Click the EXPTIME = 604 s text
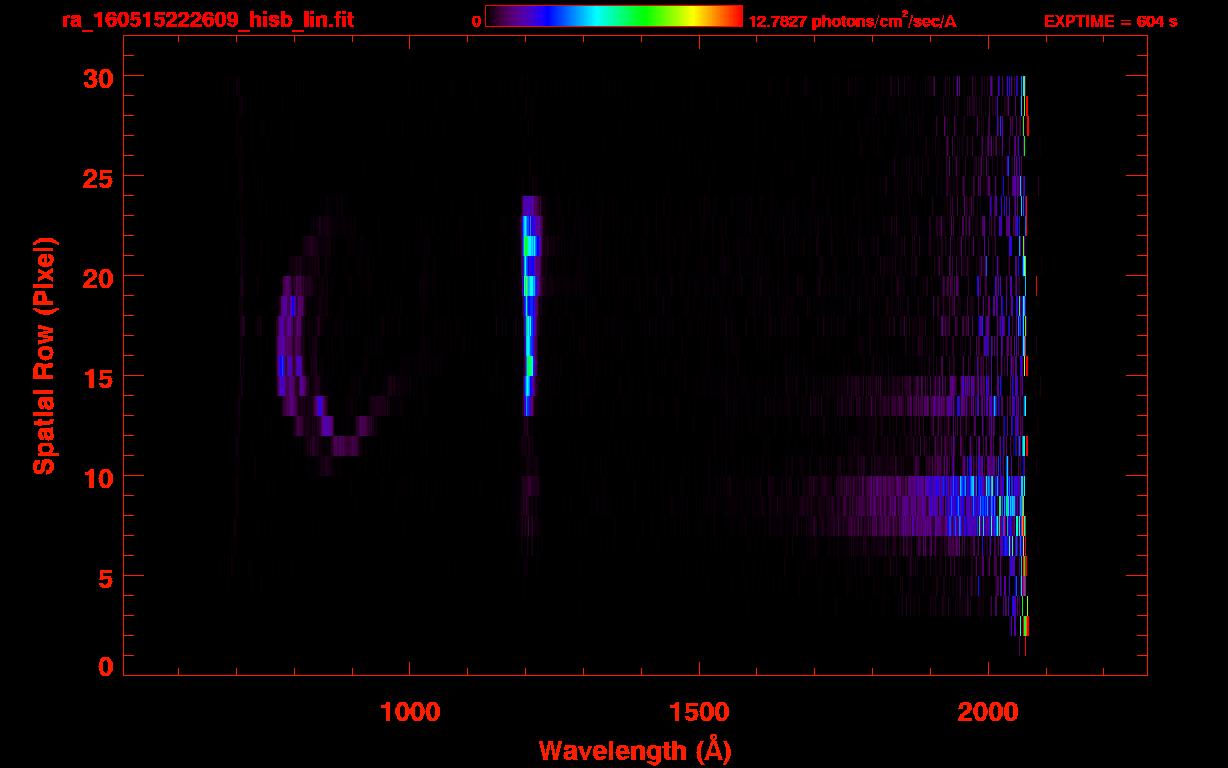Screen dimensions: 1228x768 [x=1110, y=21]
